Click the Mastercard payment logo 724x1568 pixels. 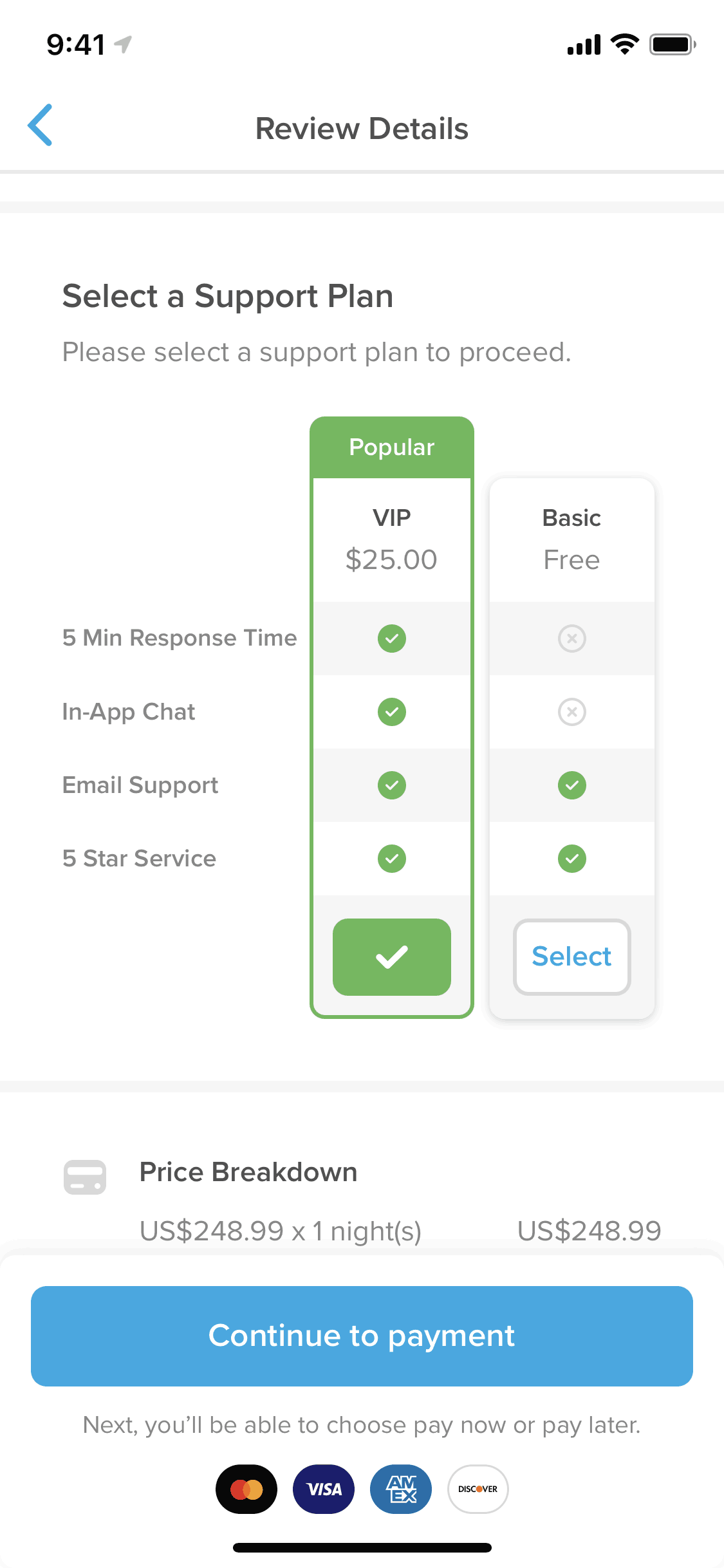(x=246, y=1489)
